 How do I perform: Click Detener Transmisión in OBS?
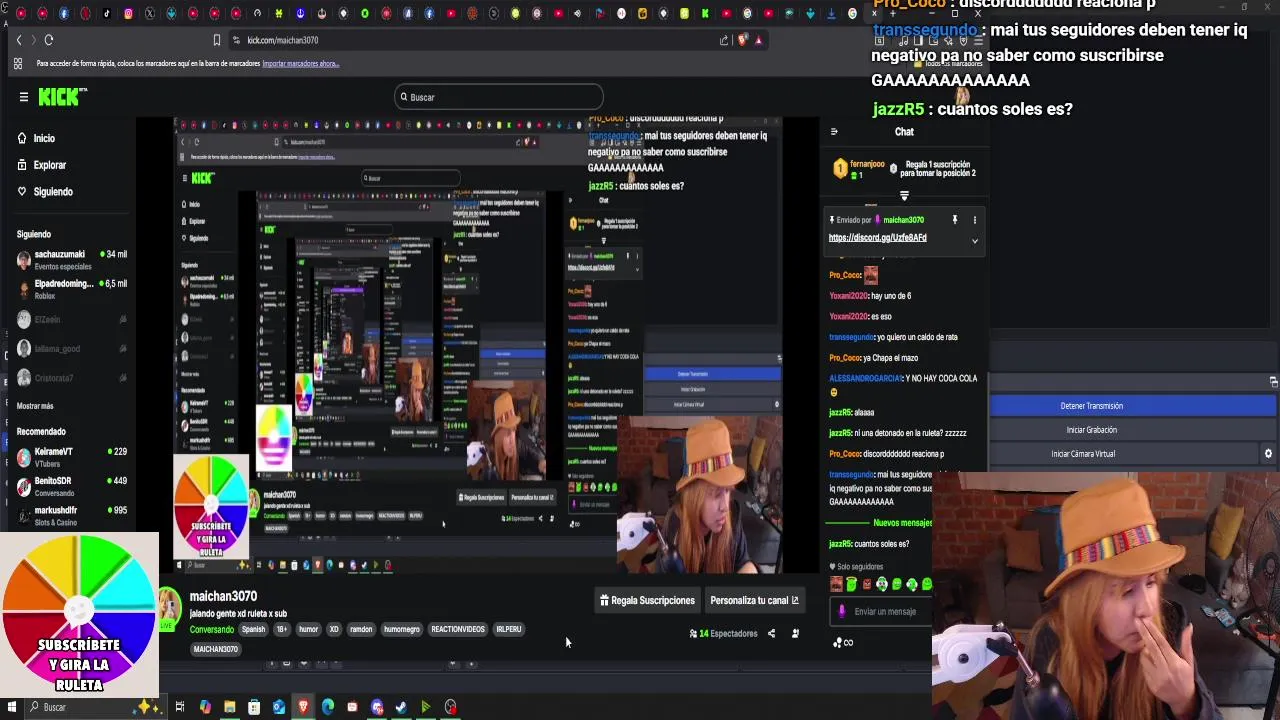[x=1133, y=406]
